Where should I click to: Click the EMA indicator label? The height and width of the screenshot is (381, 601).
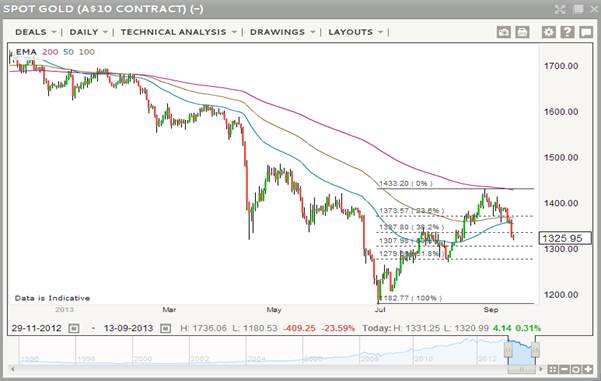[26, 52]
